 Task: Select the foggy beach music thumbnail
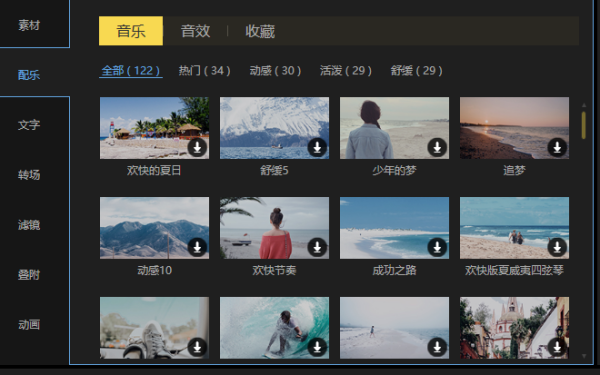pos(395,328)
